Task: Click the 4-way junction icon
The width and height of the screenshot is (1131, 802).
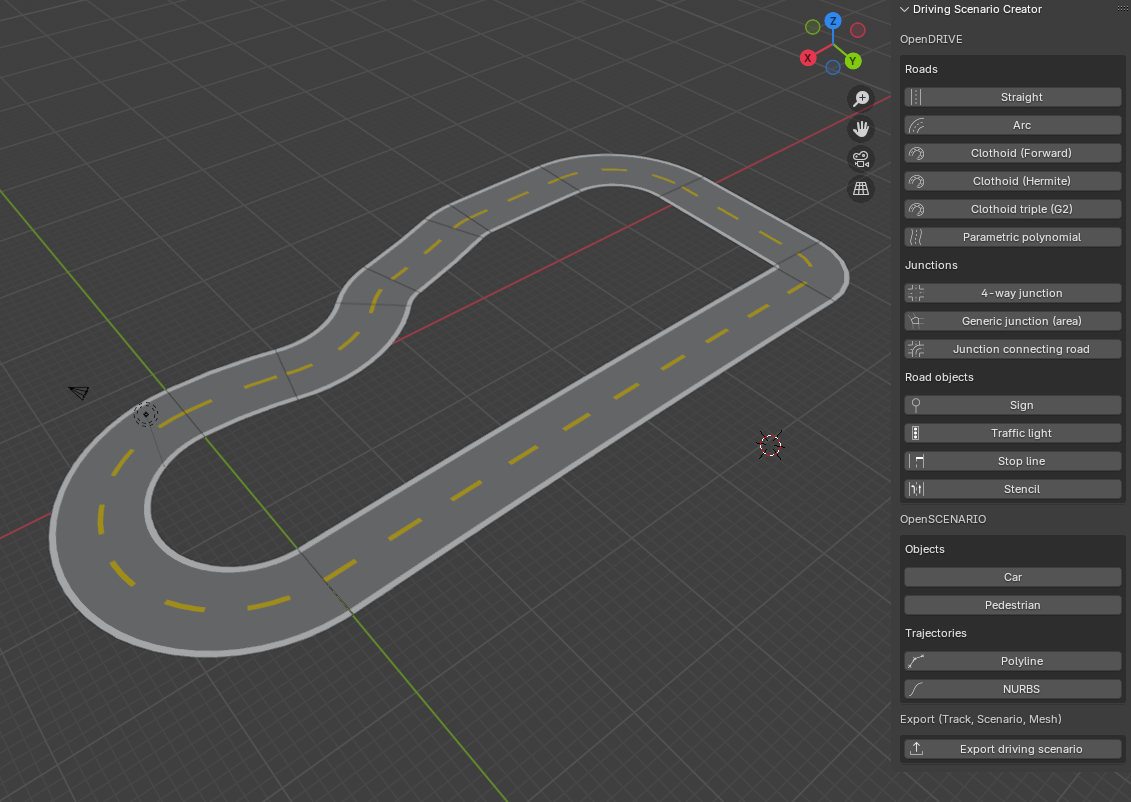Action: tap(916, 294)
